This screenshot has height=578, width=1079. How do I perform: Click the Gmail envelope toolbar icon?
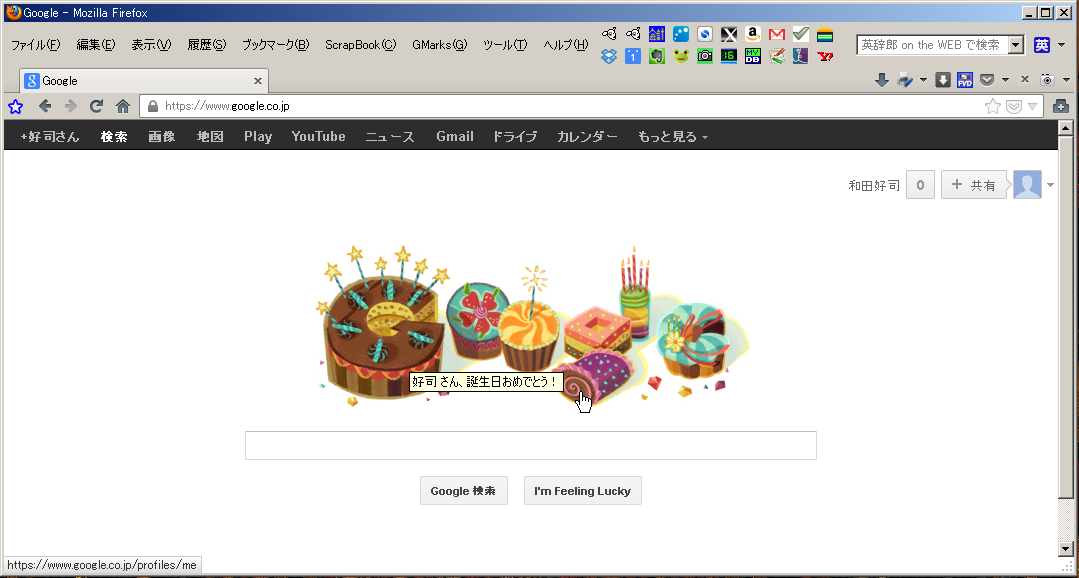(x=776, y=34)
